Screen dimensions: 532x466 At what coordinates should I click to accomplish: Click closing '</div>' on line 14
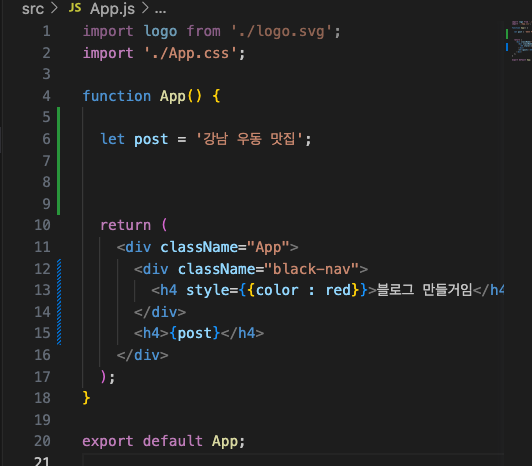160,312
